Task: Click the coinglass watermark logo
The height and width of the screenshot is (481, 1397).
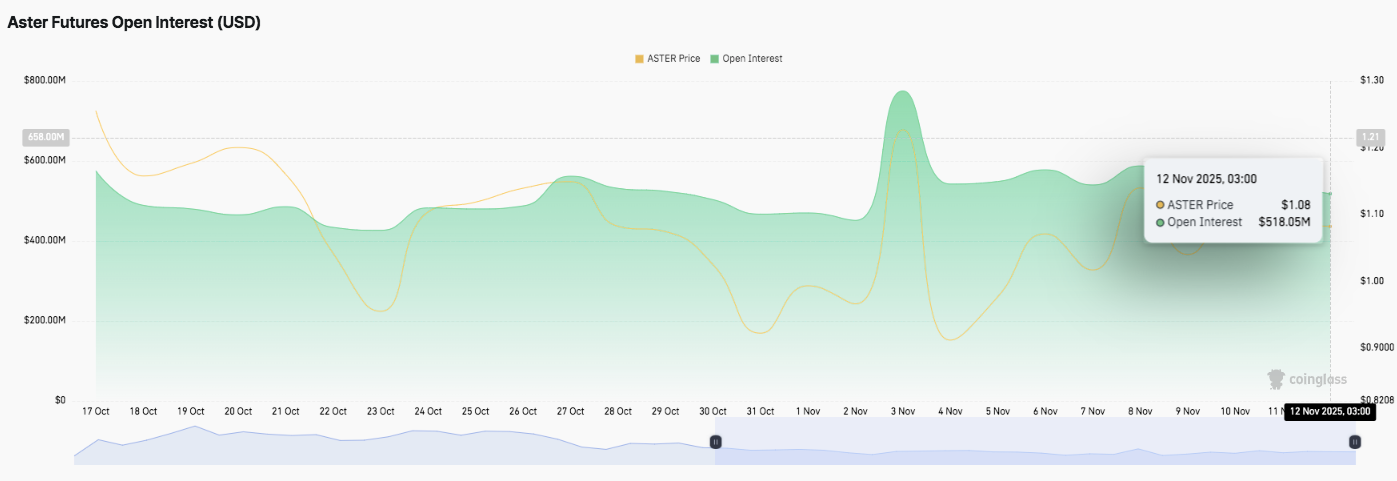Action: click(x=1307, y=379)
